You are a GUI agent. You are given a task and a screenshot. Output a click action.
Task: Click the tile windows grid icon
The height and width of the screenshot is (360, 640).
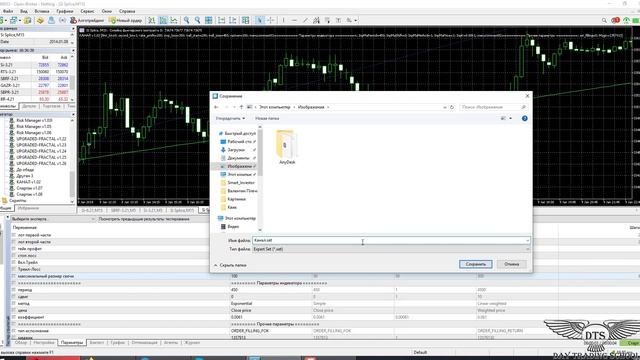[x=209, y=20]
